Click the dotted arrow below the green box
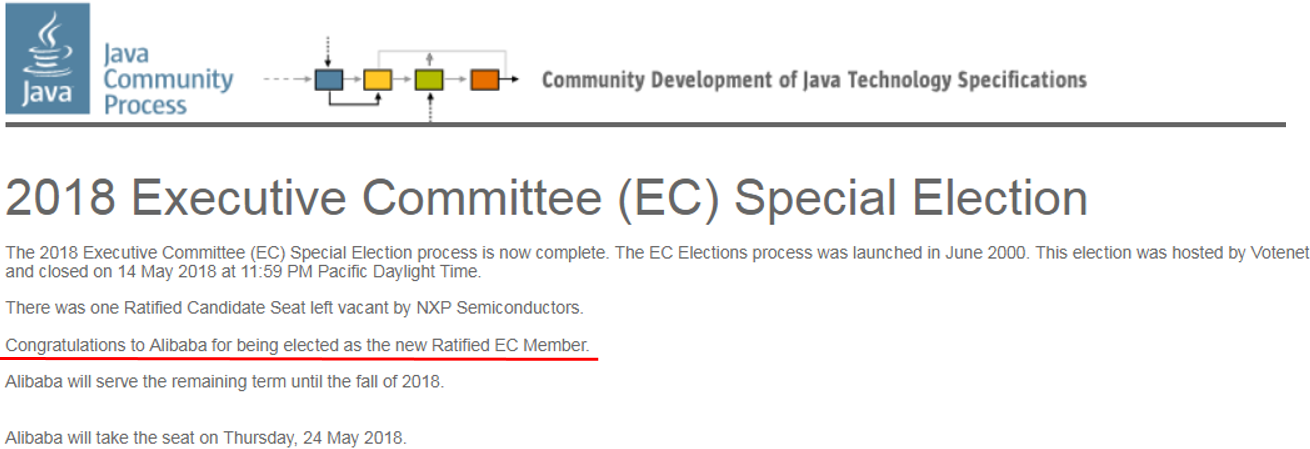 tap(429, 108)
